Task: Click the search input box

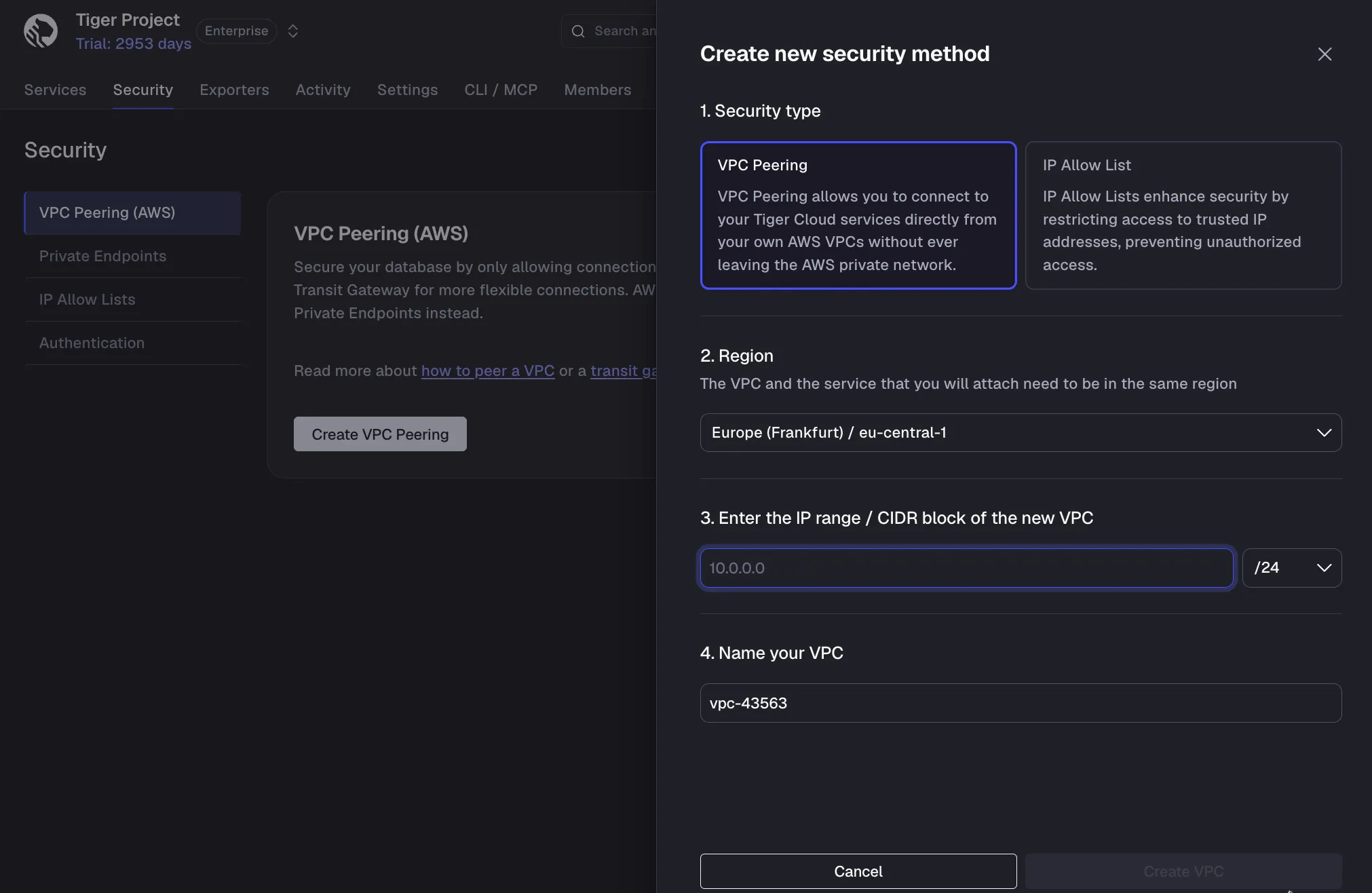Action: [x=609, y=31]
